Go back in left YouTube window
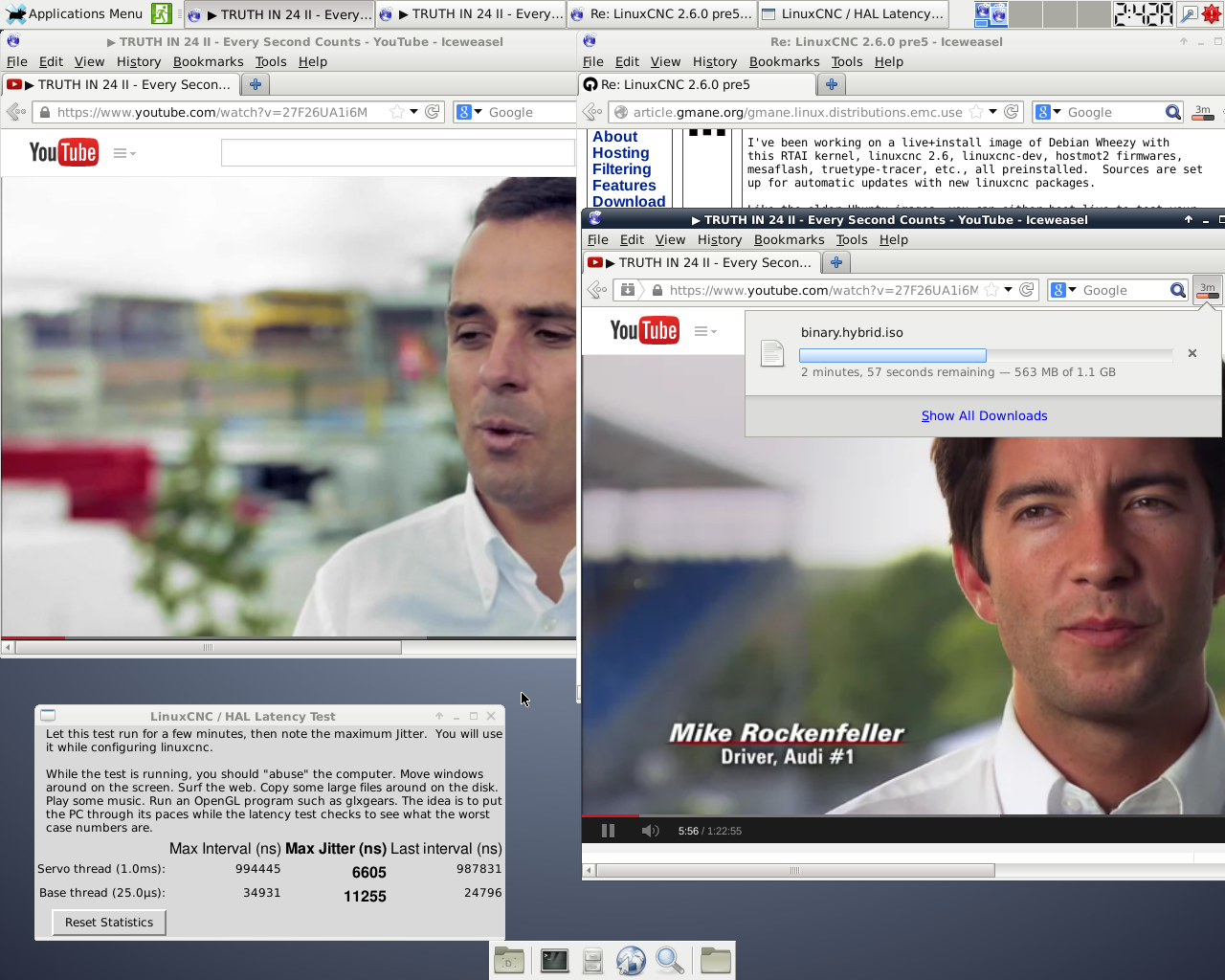 pos(15,112)
